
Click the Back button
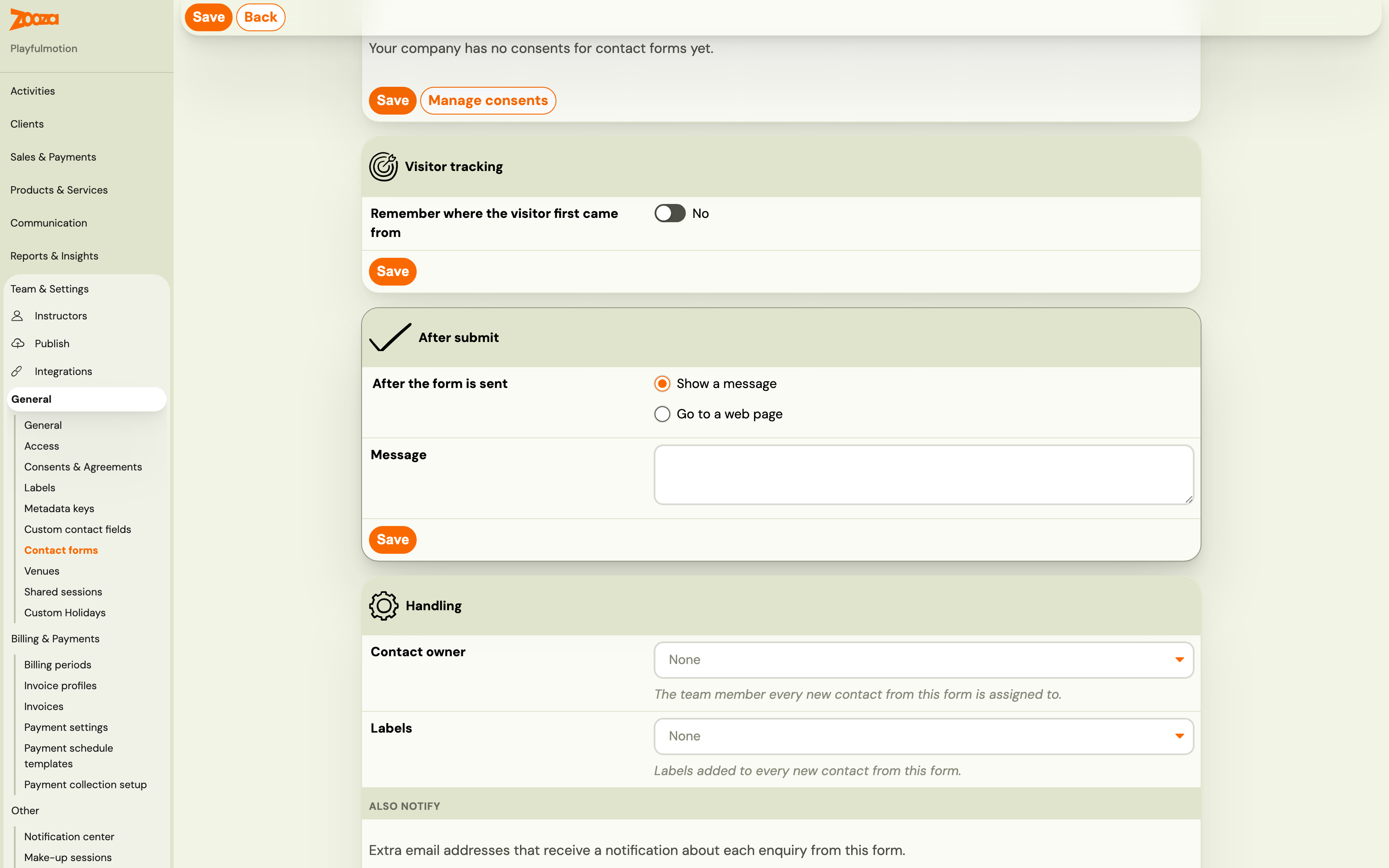[x=260, y=17]
